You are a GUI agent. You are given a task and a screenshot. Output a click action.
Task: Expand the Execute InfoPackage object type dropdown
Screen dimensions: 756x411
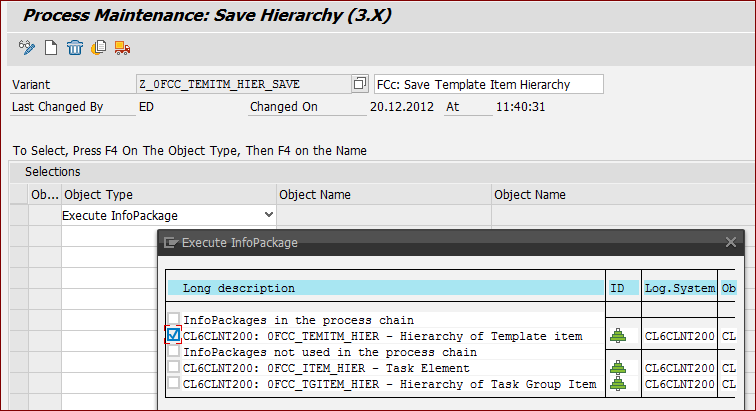[x=269, y=215]
